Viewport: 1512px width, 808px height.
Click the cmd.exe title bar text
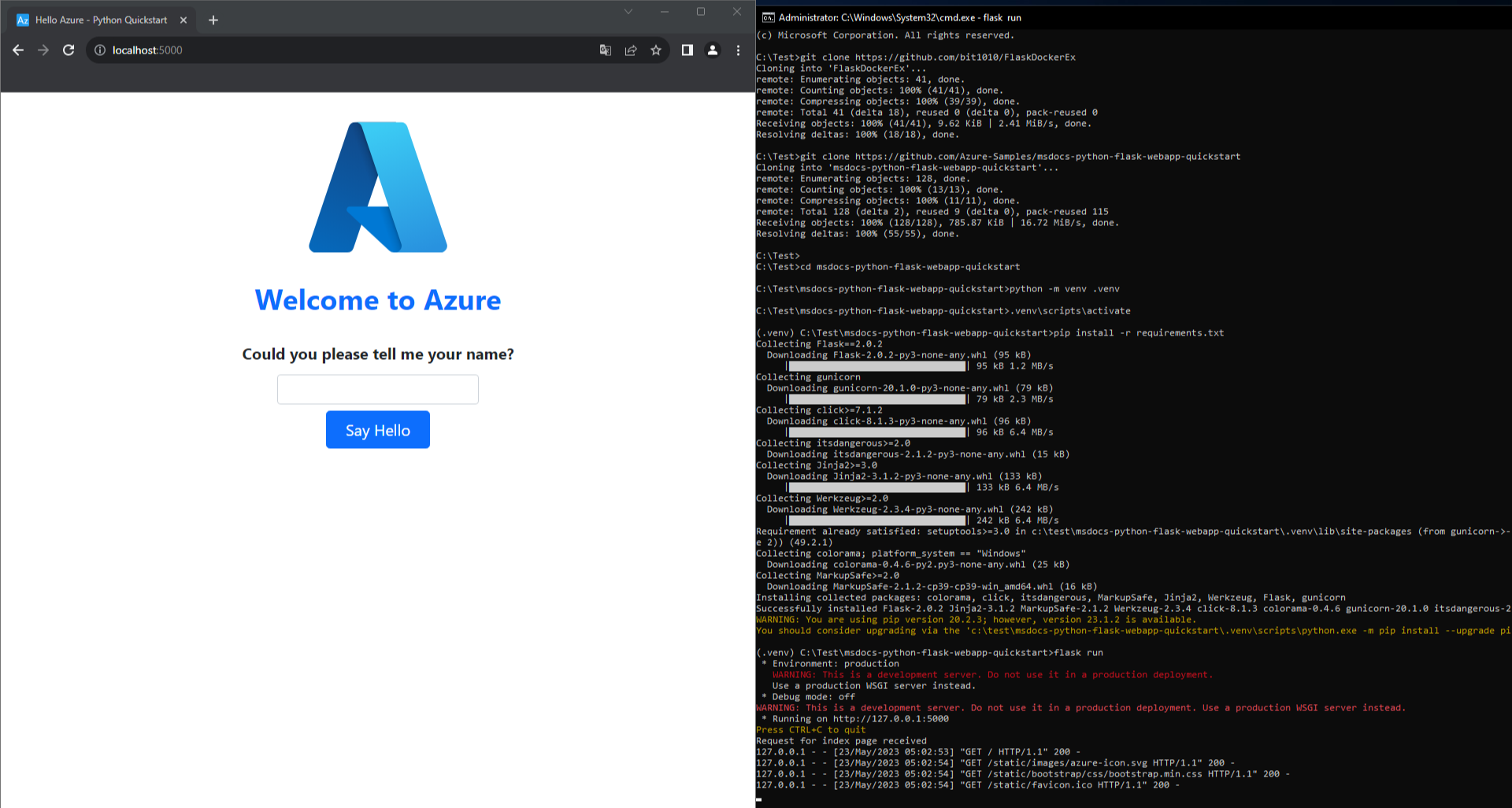coord(900,17)
